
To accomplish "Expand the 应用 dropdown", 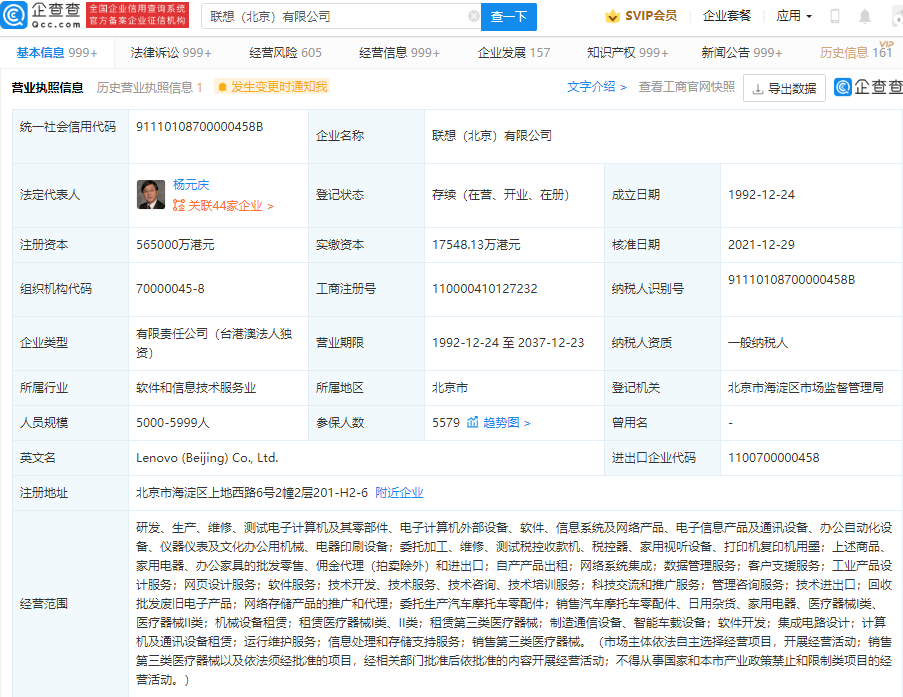I will pos(794,16).
